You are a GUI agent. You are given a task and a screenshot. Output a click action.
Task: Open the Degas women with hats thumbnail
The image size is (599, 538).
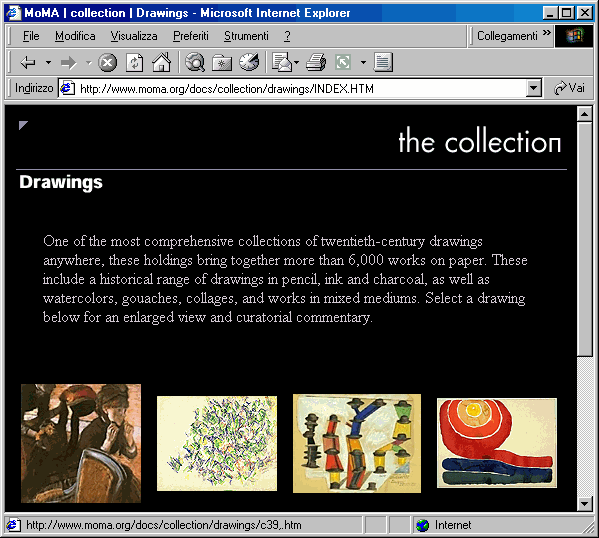81,443
